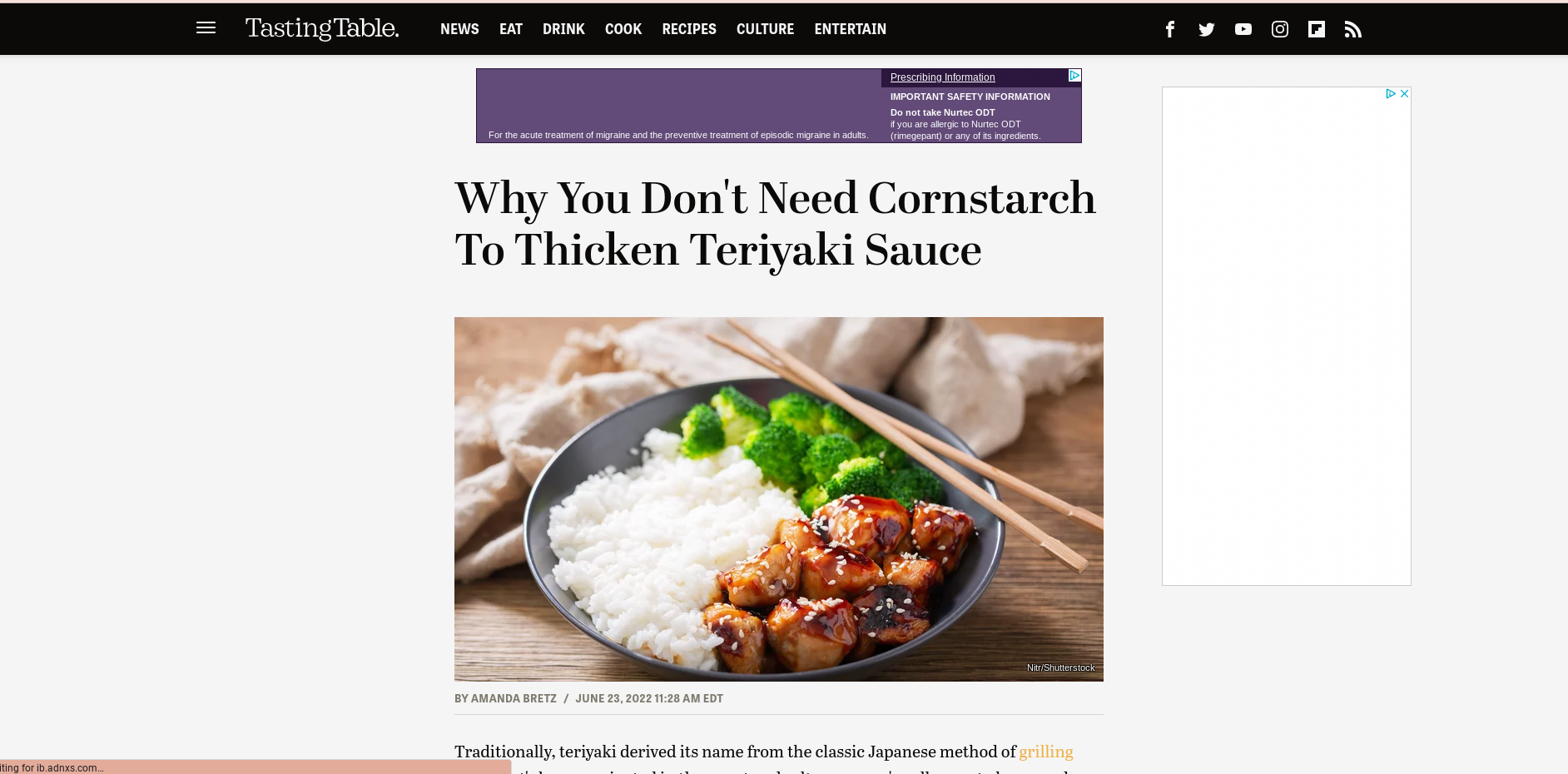This screenshot has height=774, width=1568.
Task: Open the Flipboard icon in header
Action: pyautogui.click(x=1316, y=29)
